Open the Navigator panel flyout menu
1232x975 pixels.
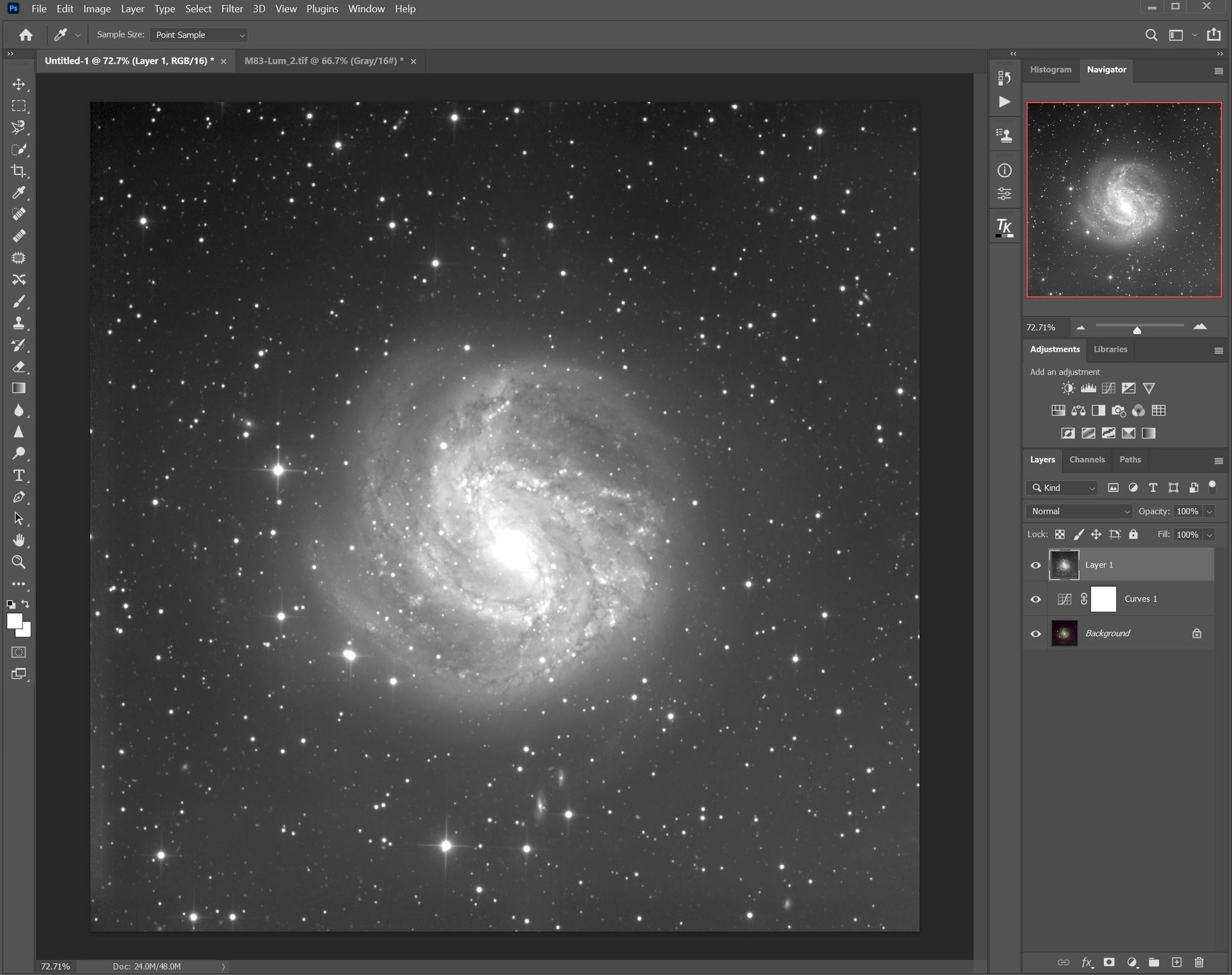pos(1218,71)
